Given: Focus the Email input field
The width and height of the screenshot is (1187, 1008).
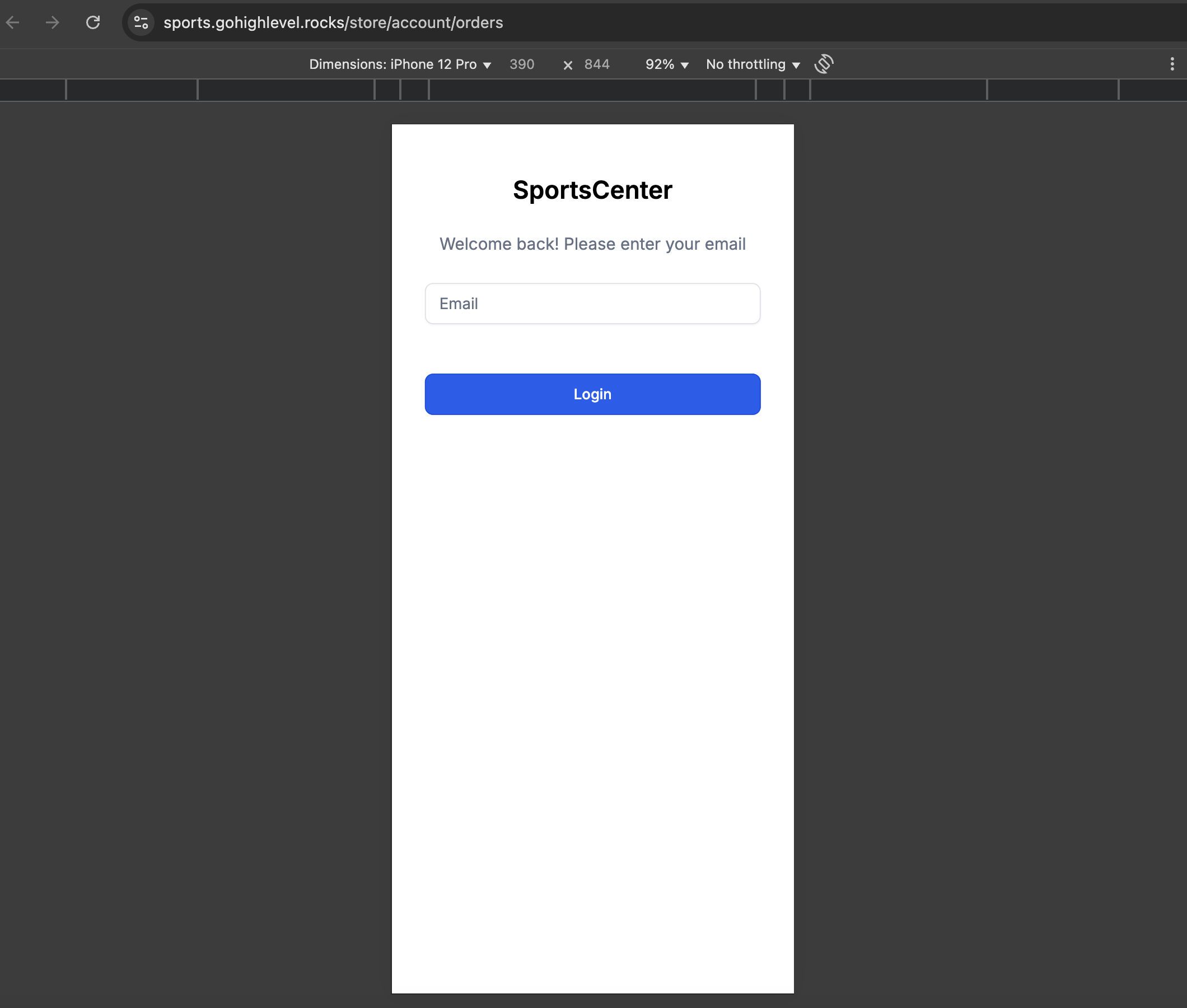Looking at the screenshot, I should click(x=592, y=304).
